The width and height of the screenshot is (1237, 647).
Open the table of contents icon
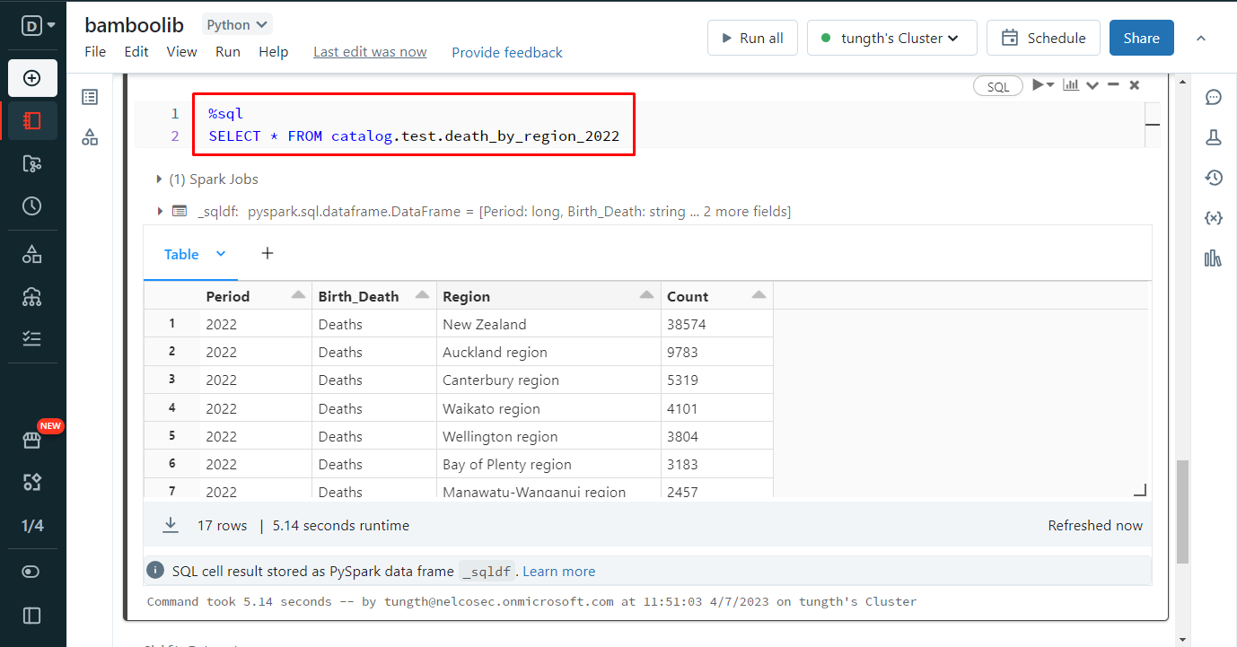click(90, 97)
